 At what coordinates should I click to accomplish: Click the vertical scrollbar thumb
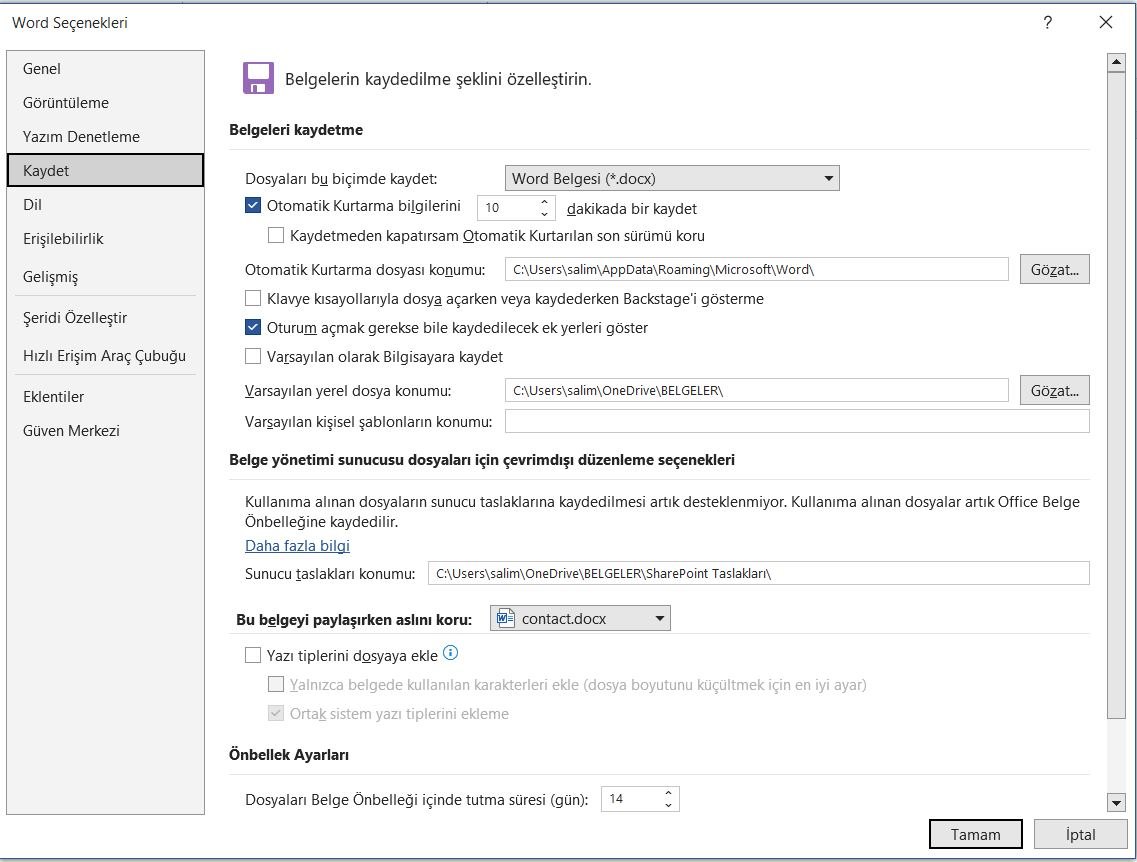click(x=1116, y=396)
